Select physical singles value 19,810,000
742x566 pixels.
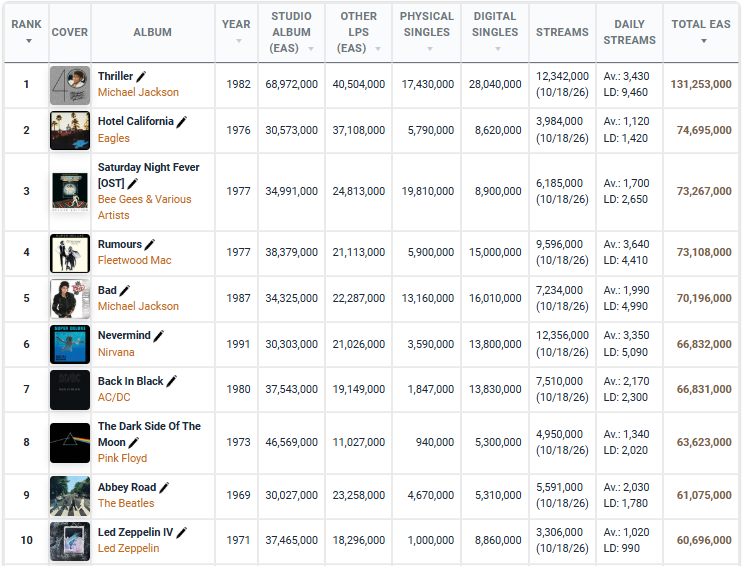coord(428,191)
